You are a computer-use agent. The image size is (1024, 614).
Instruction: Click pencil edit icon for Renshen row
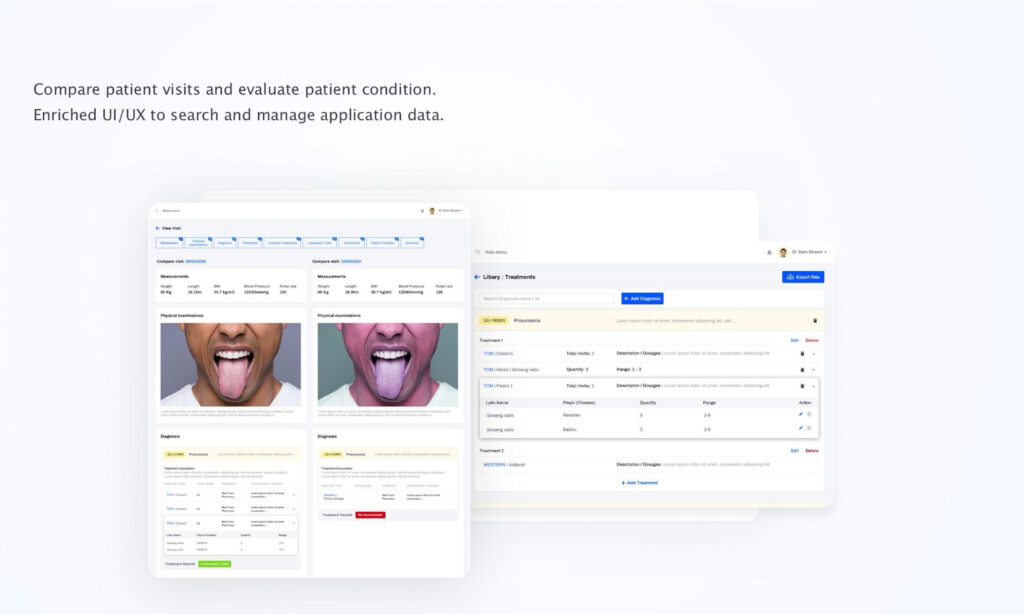click(800, 414)
